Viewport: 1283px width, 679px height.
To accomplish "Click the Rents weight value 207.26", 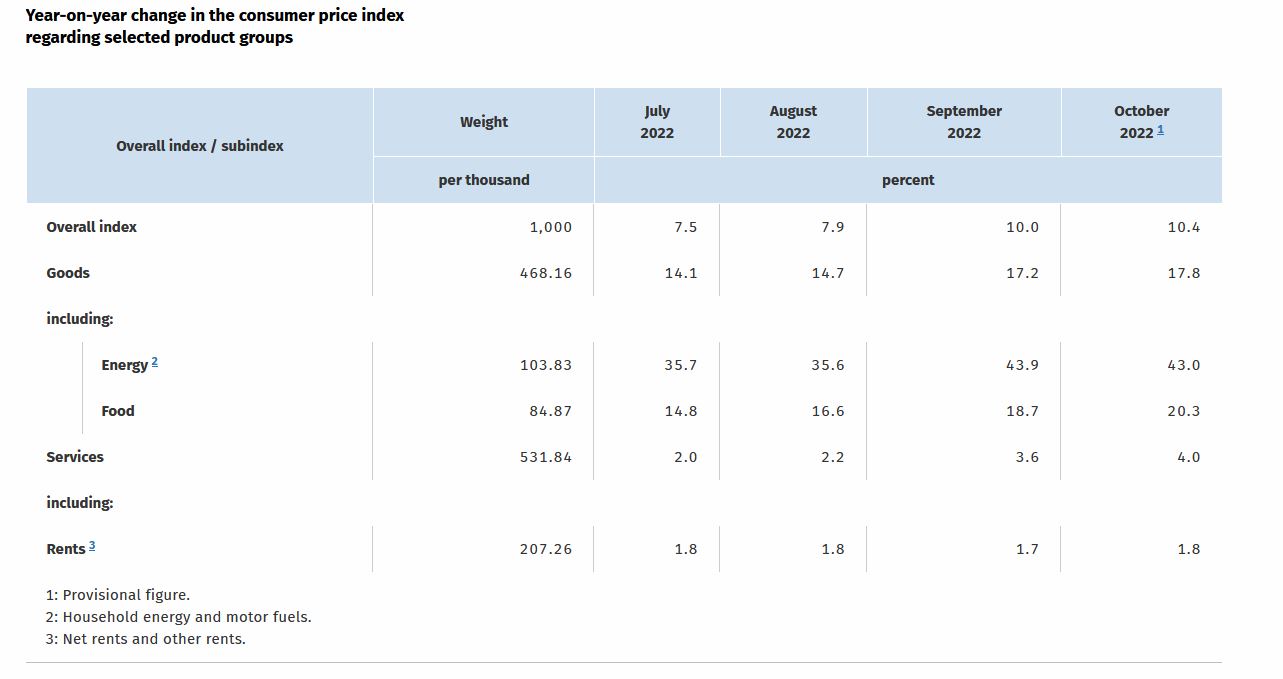I will click(x=546, y=549).
